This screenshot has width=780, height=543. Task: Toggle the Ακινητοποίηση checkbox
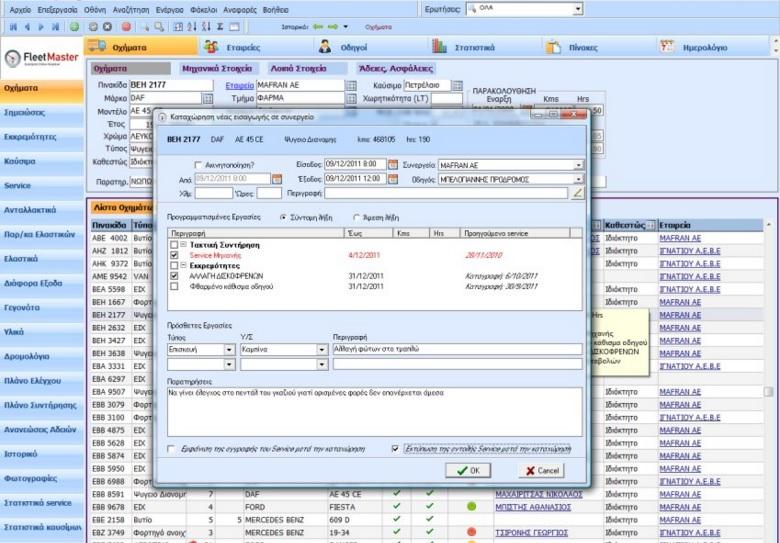(x=198, y=165)
